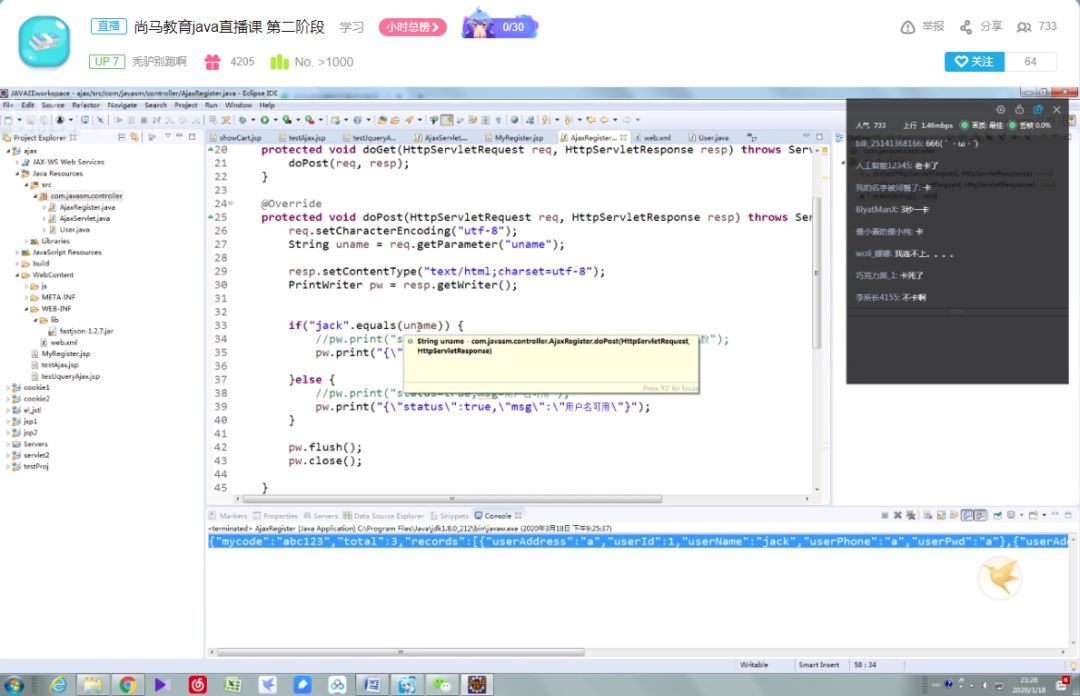Collapse the com.javasm.controller package
Image resolution: width=1080 pixels, height=696 pixels.
coord(34,196)
